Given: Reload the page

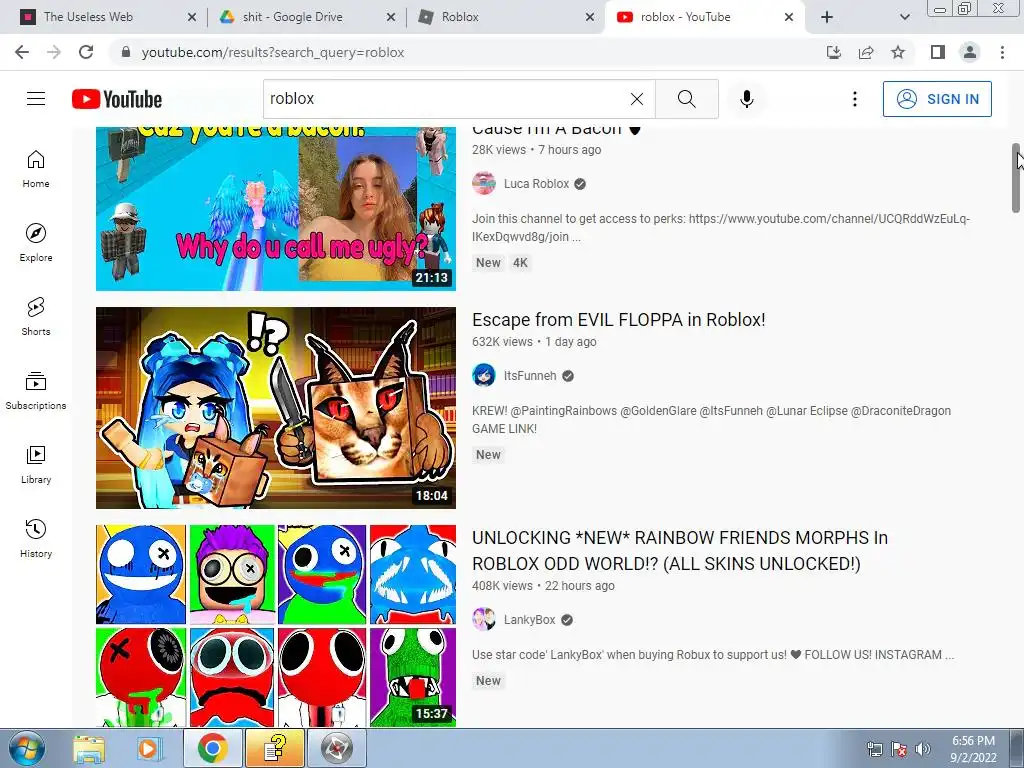Looking at the screenshot, I should click(86, 52).
